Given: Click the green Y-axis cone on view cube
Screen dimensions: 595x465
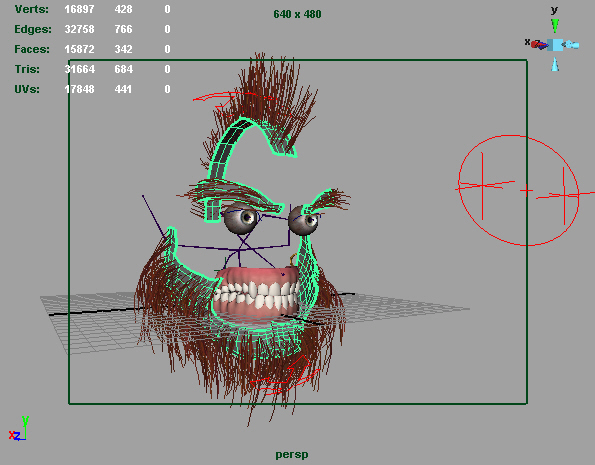Looking at the screenshot, I should pyautogui.click(x=555, y=26).
